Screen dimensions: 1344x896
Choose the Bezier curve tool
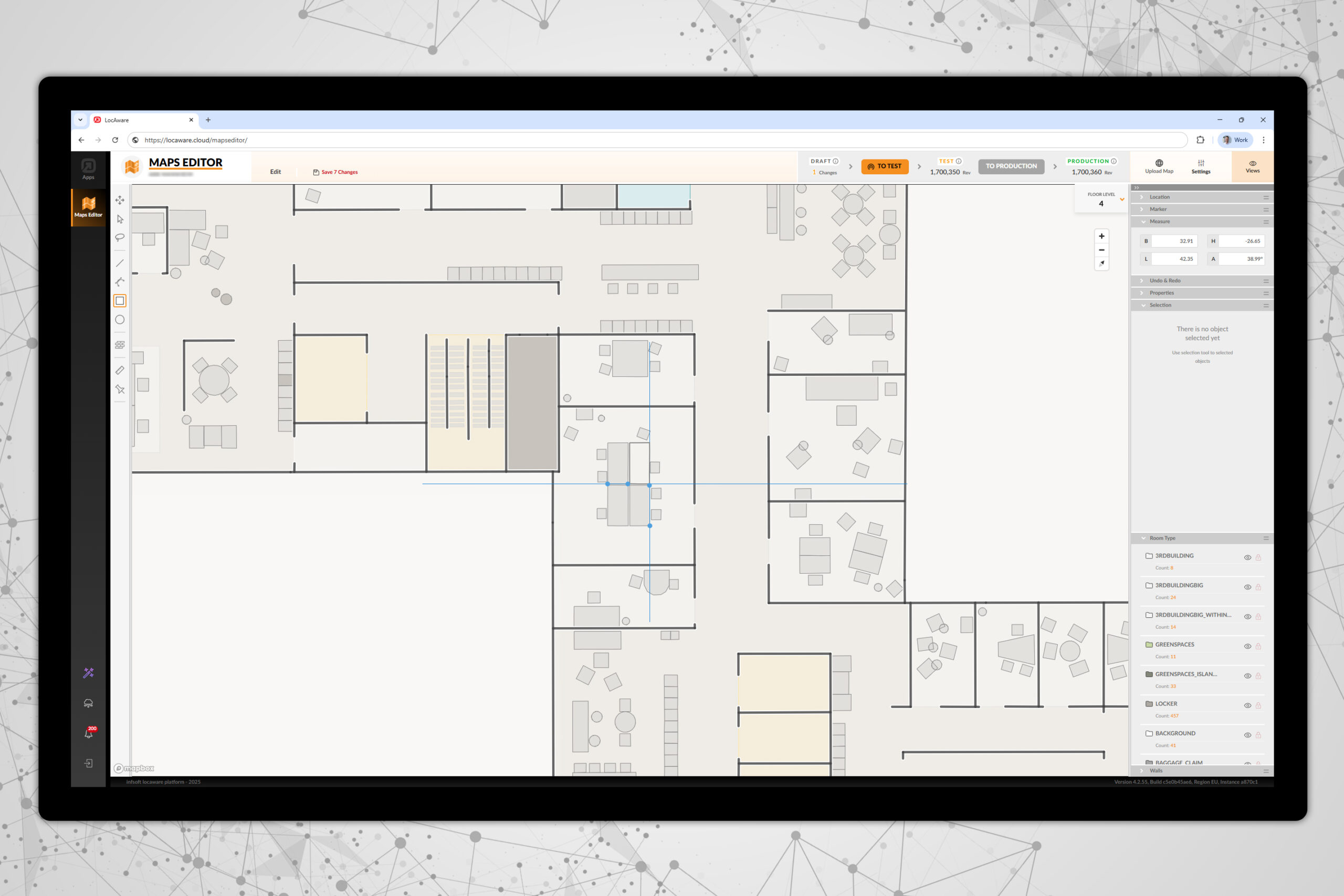coord(119,282)
